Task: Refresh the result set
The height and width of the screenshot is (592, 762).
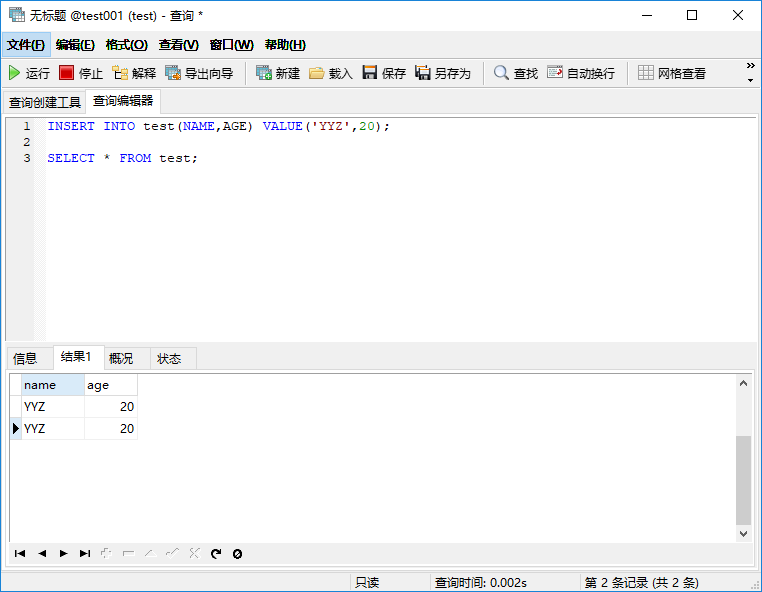Action: (x=216, y=553)
